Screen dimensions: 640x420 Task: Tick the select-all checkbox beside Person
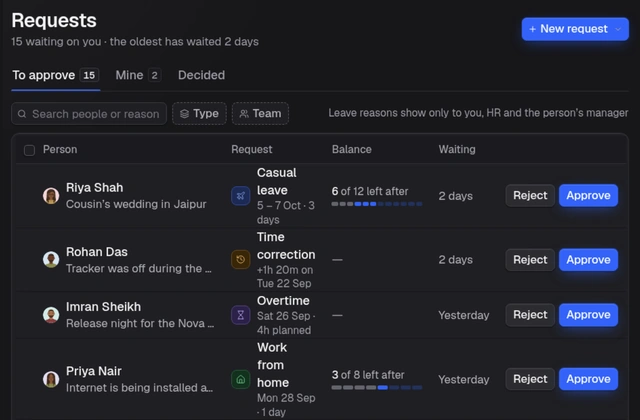coord(29,150)
